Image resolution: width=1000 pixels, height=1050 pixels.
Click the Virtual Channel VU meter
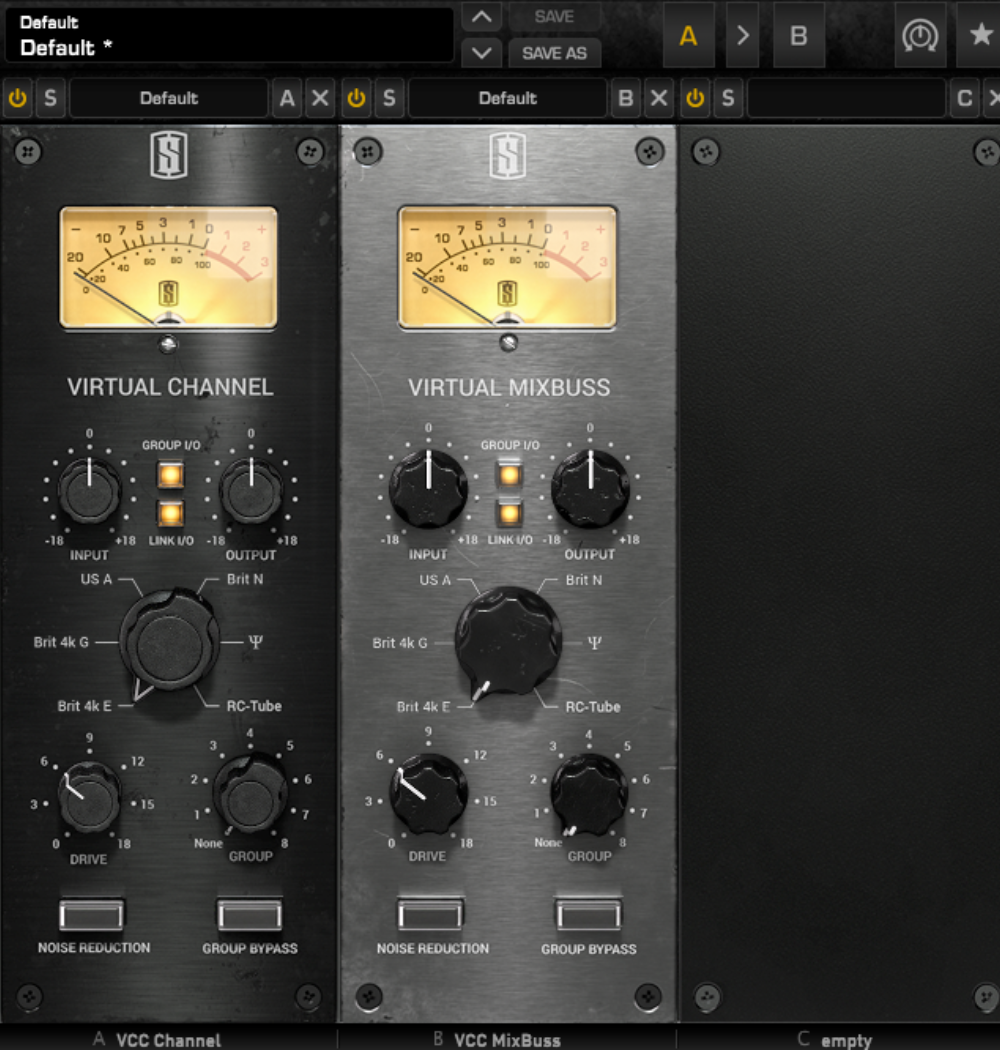168,267
